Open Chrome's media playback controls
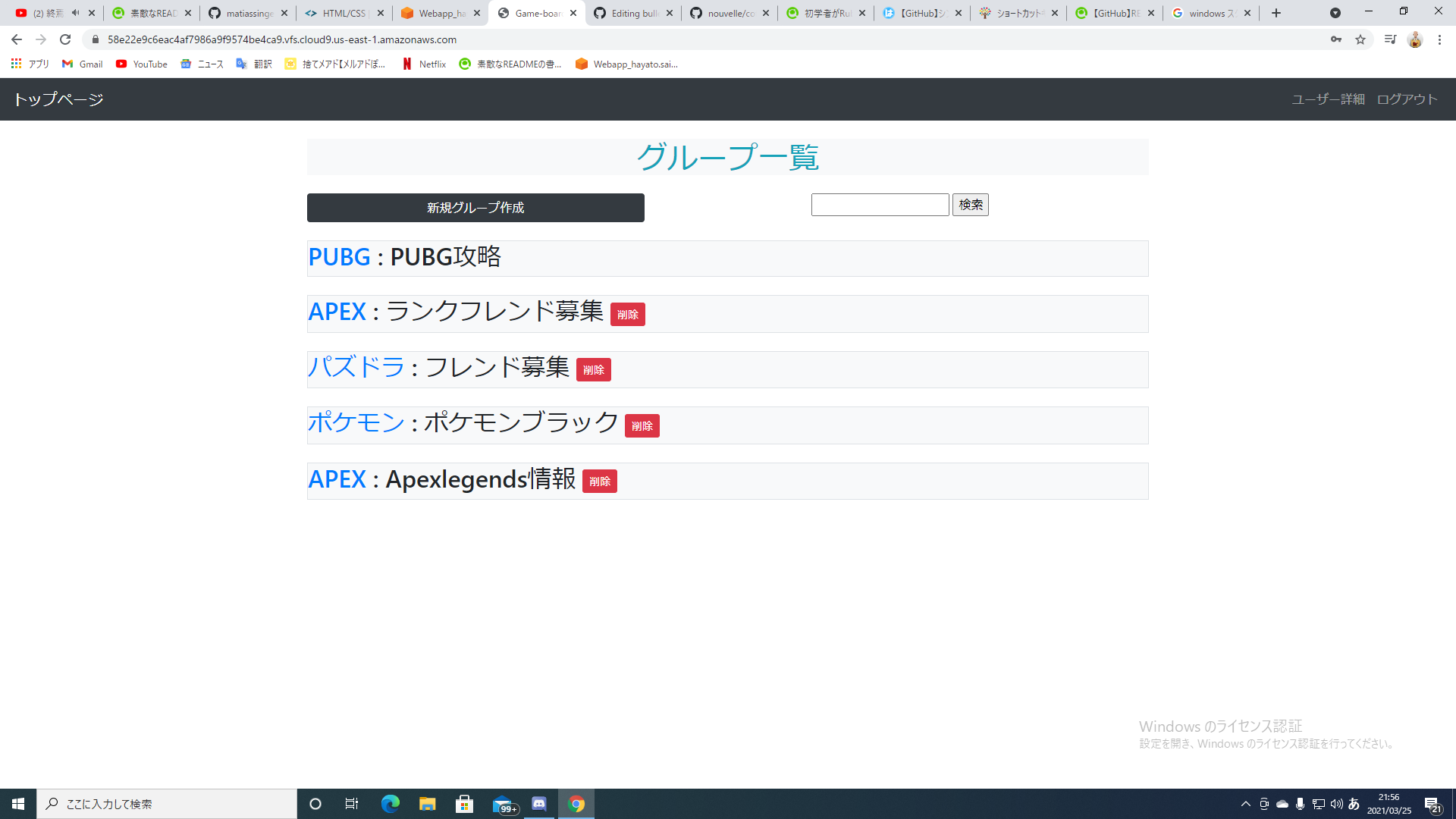 click(x=1390, y=39)
